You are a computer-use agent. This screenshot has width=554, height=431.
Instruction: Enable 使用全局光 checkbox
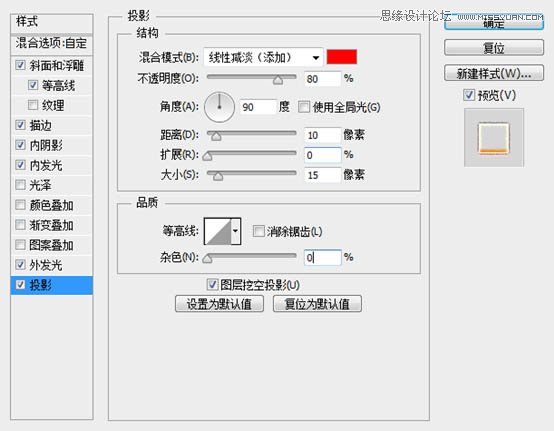coord(304,107)
